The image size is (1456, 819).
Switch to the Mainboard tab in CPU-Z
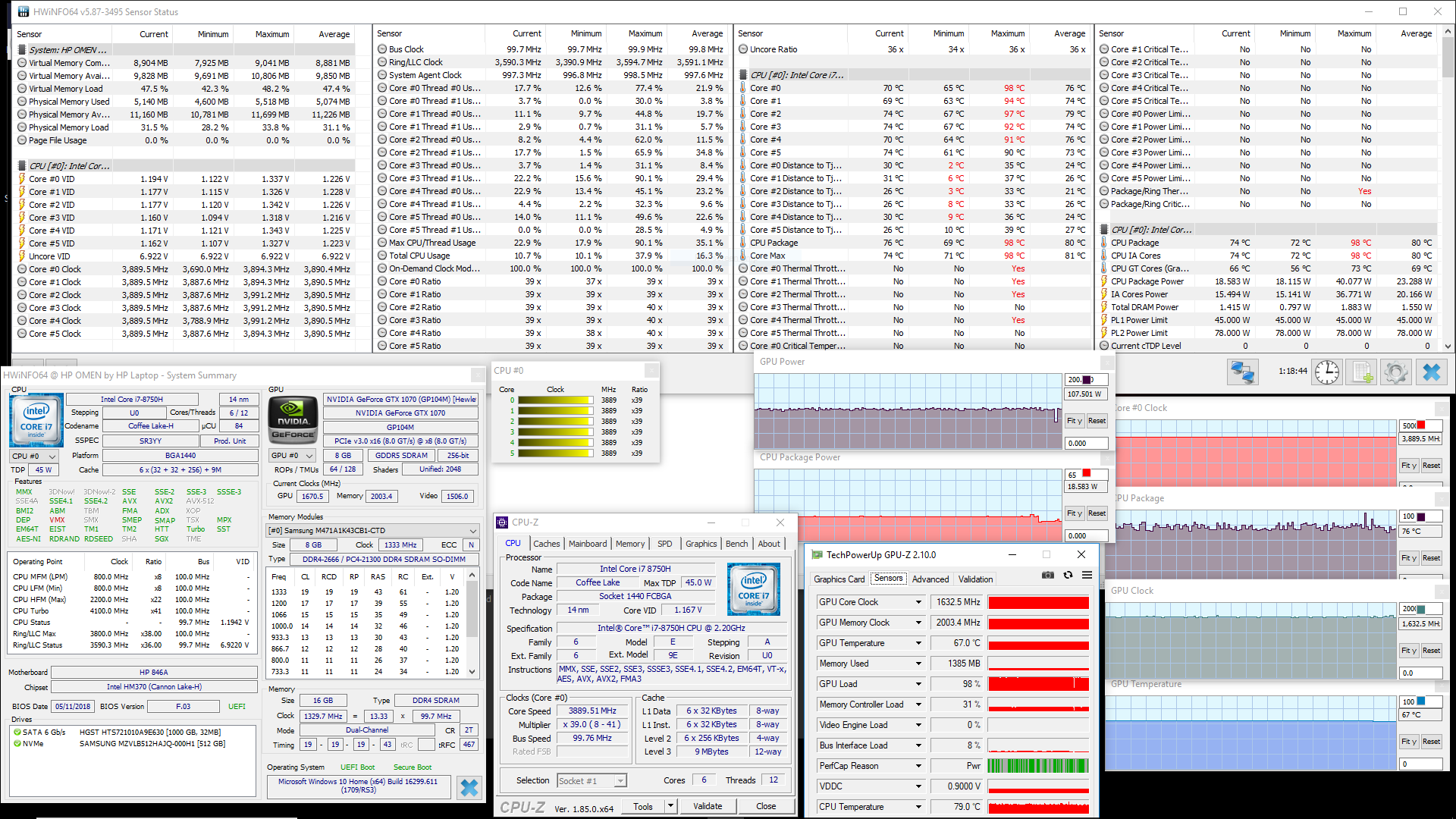pyautogui.click(x=588, y=544)
